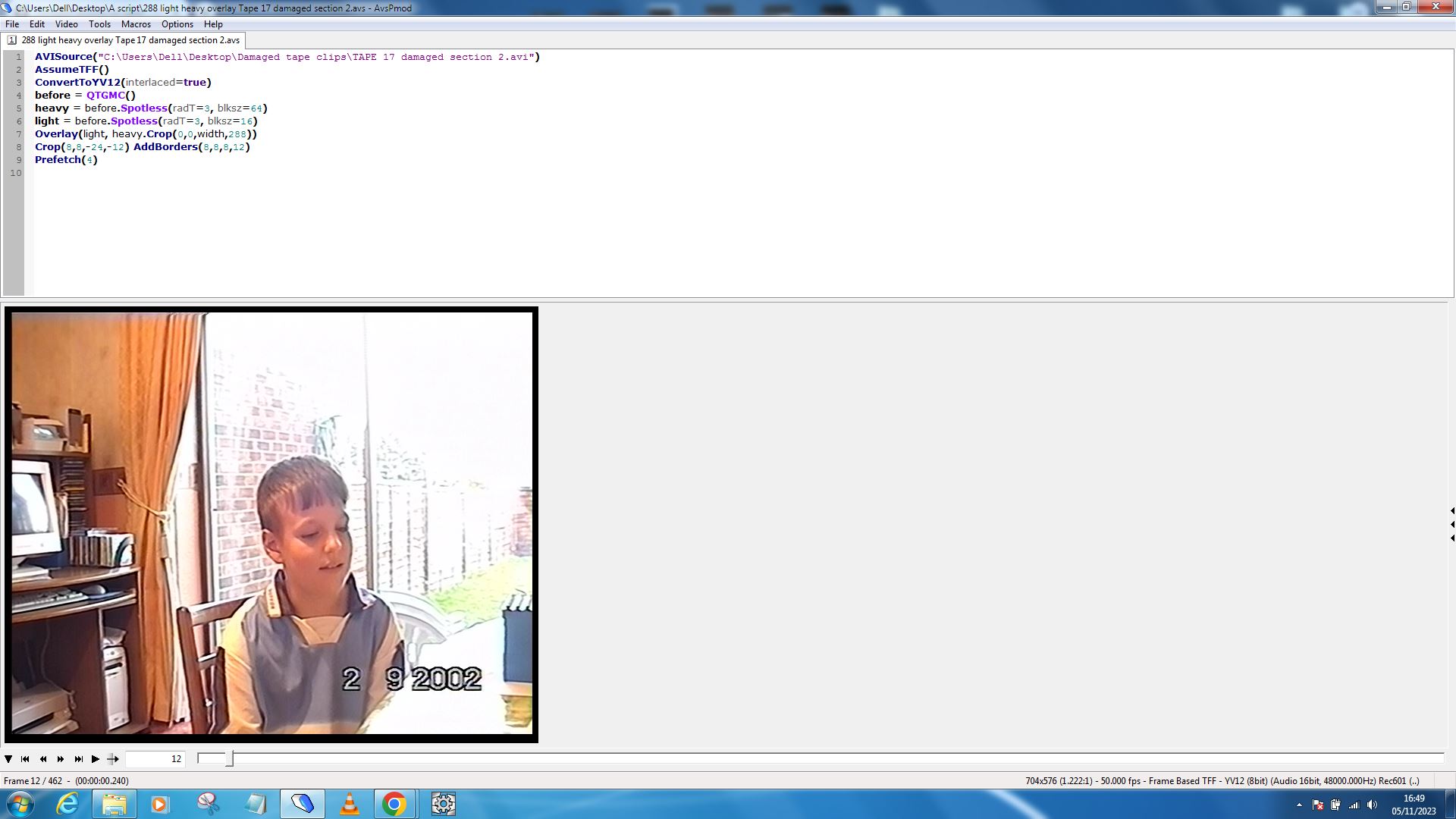Screen dimensions: 1456x819
Task: Show hidden system tray icons
Action: coord(1299,805)
